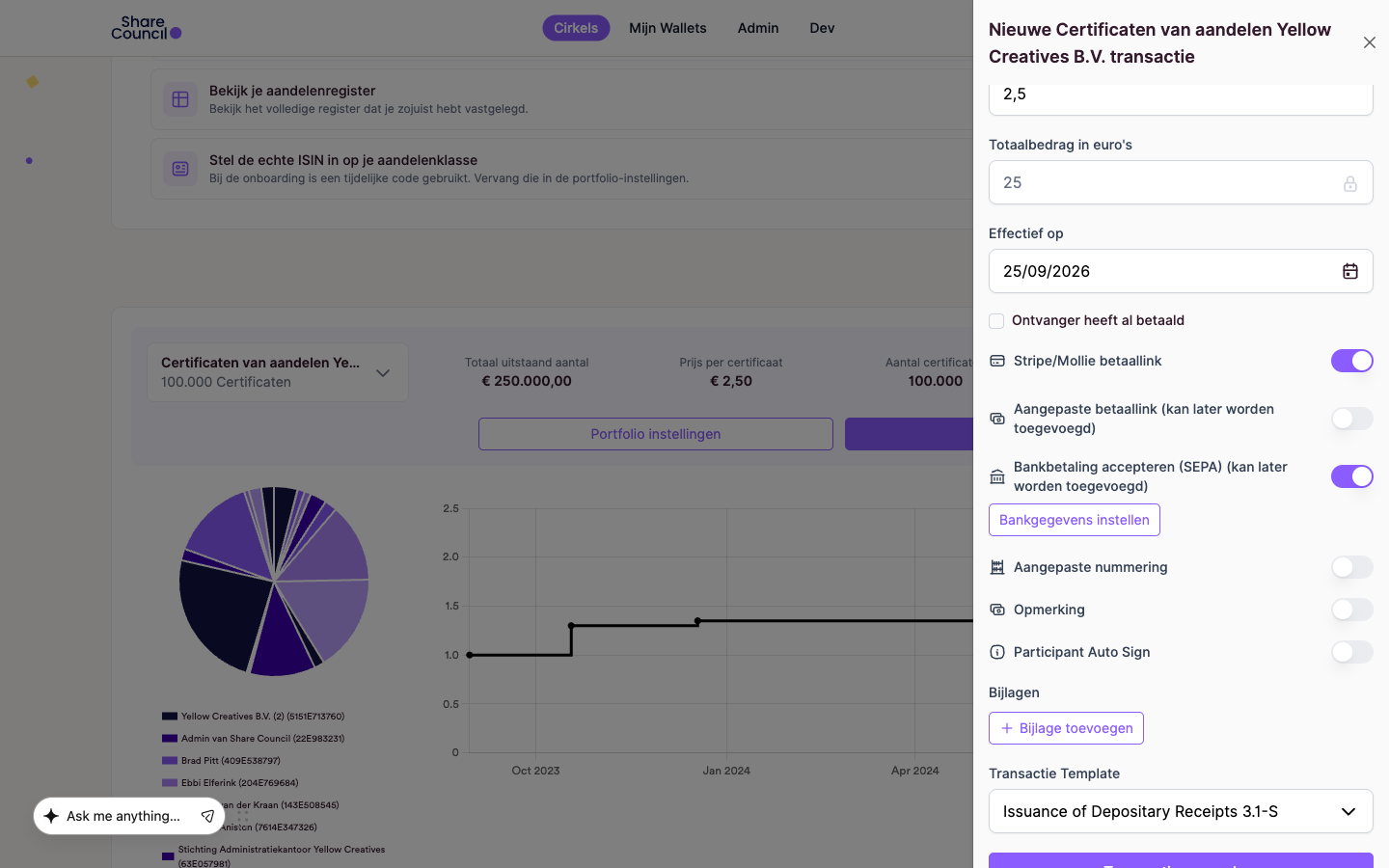1389x868 pixels.
Task: Click the € 2,50 price per certificate value
Action: [731, 381]
